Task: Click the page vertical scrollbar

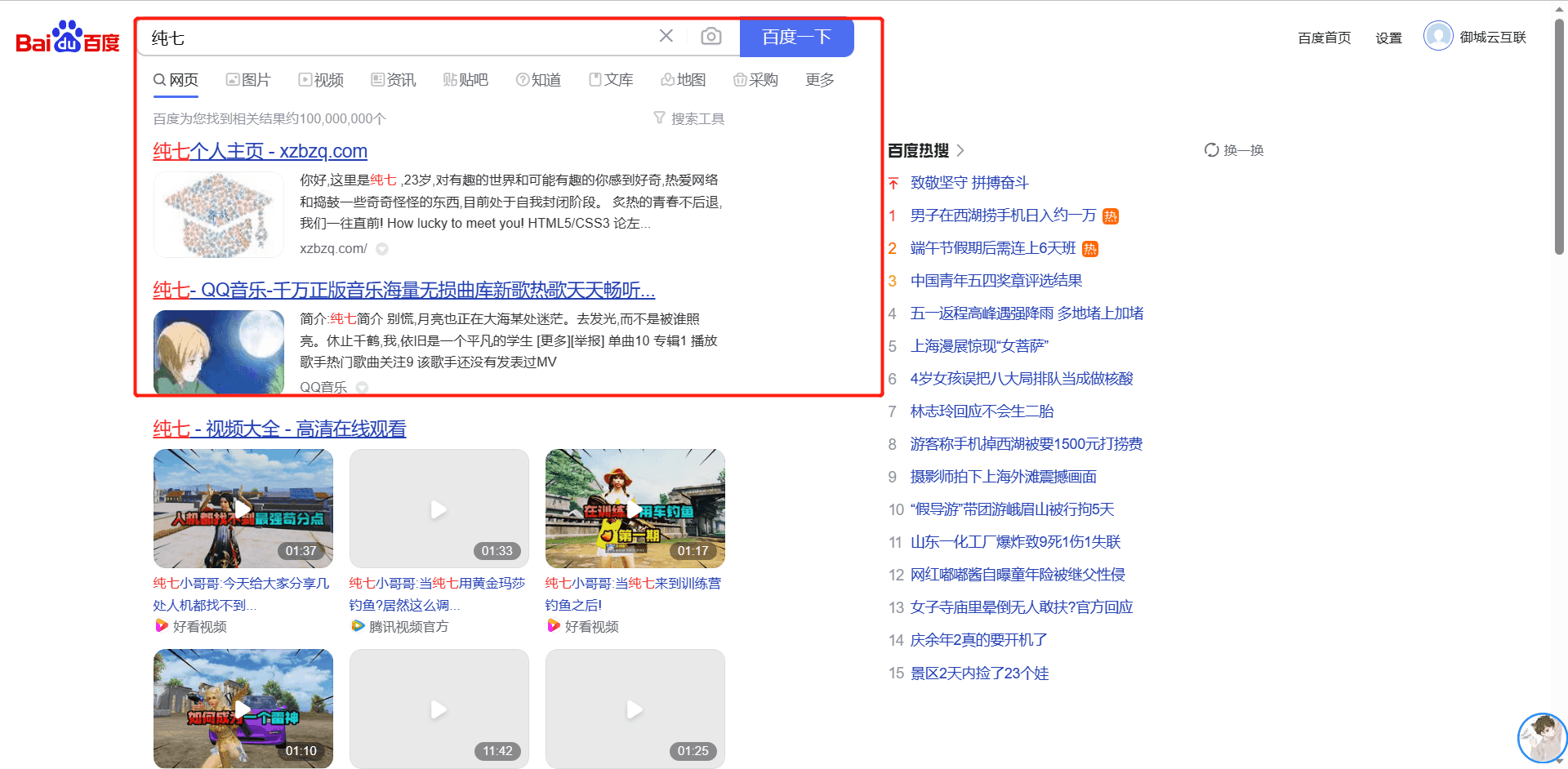Action: (x=1559, y=139)
